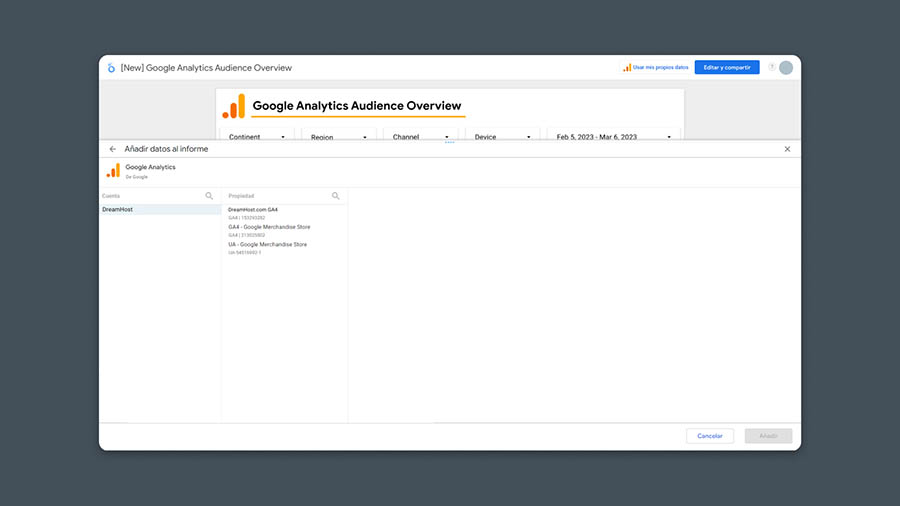Select the DreamHost account
This screenshot has width=900, height=506.
(x=160, y=209)
